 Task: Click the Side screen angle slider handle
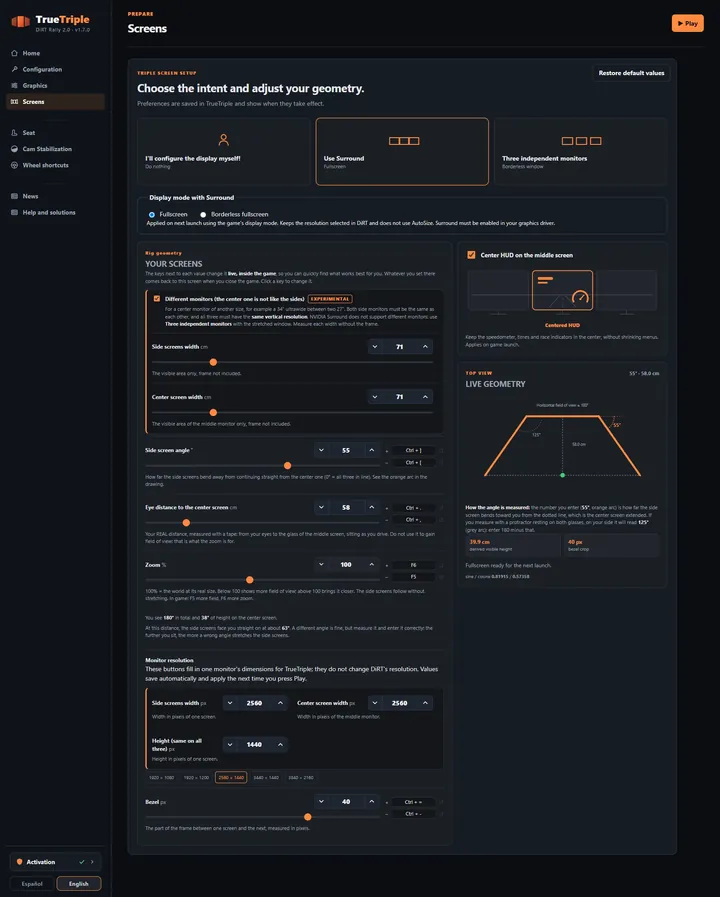[x=288, y=466]
